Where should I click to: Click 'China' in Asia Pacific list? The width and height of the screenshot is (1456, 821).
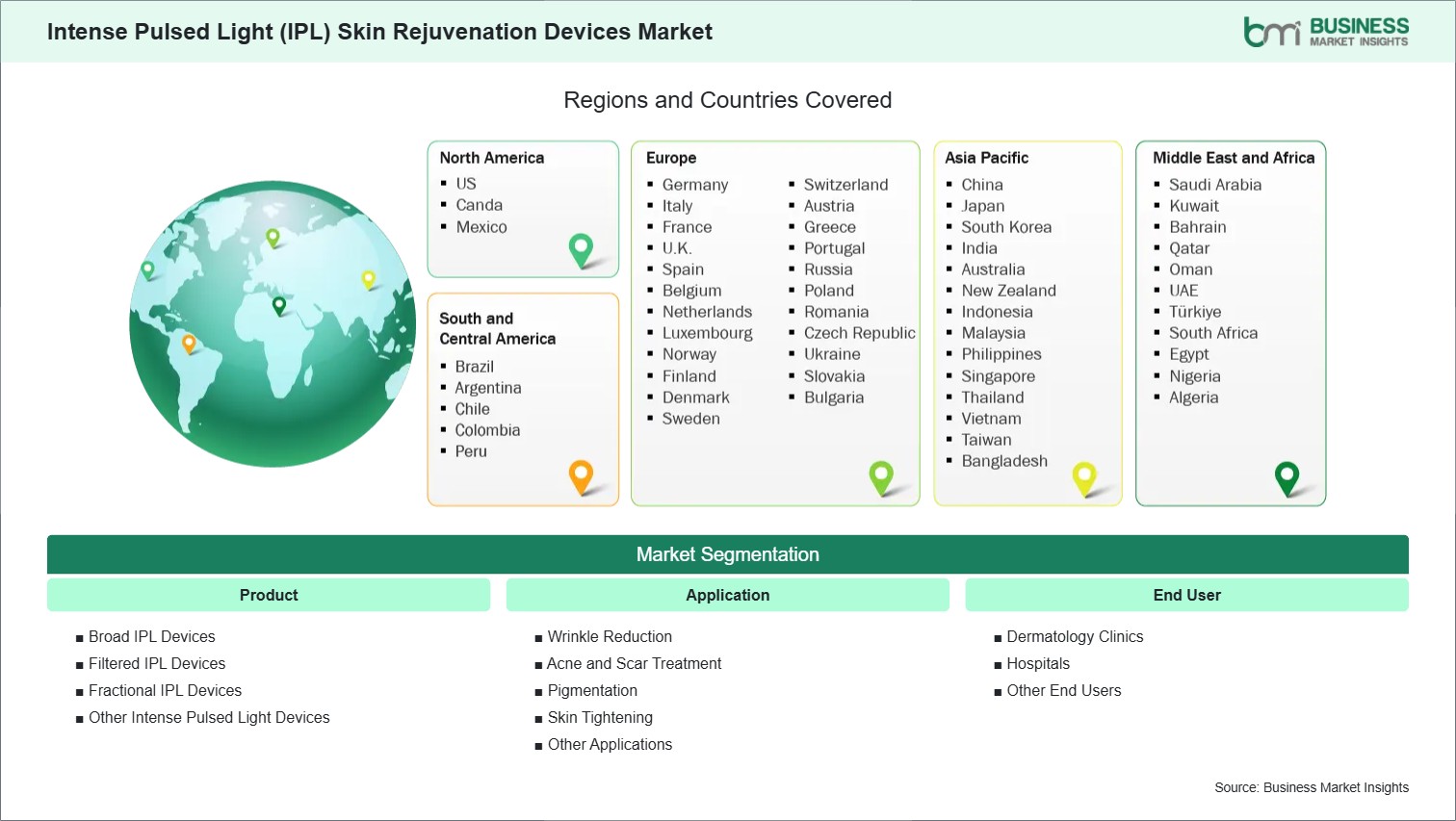982,185
